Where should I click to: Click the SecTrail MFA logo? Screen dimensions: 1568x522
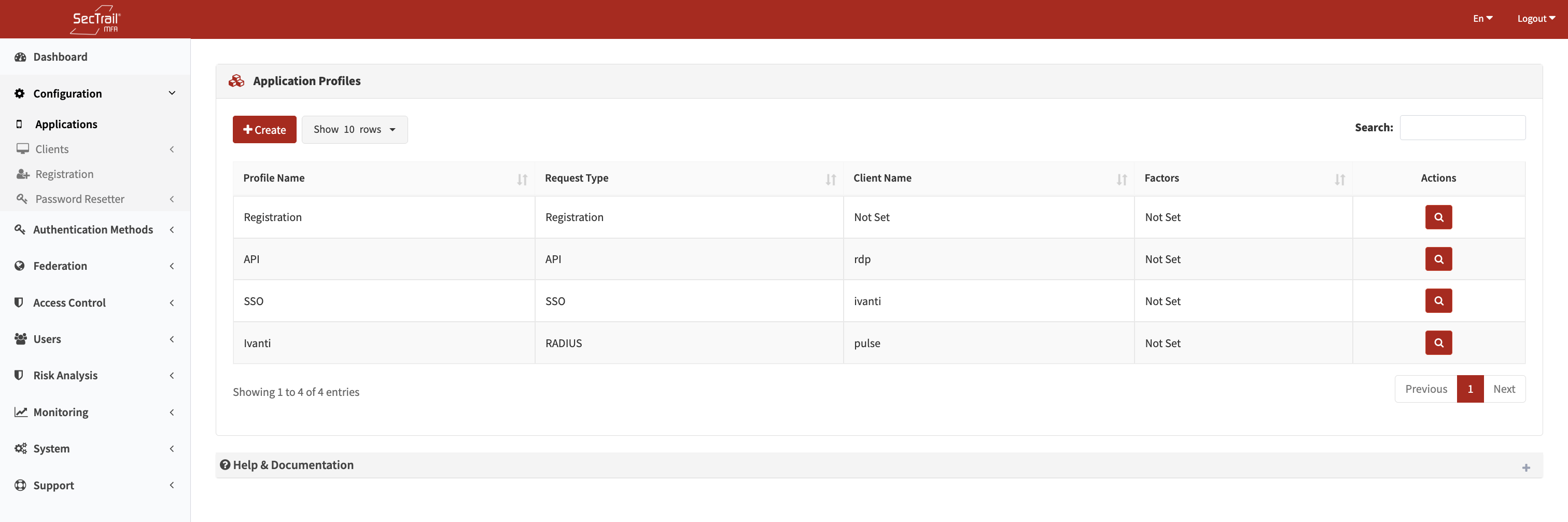(95, 20)
